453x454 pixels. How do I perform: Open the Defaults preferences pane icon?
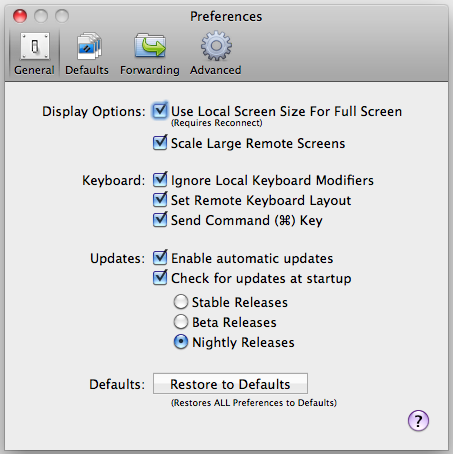tap(88, 46)
